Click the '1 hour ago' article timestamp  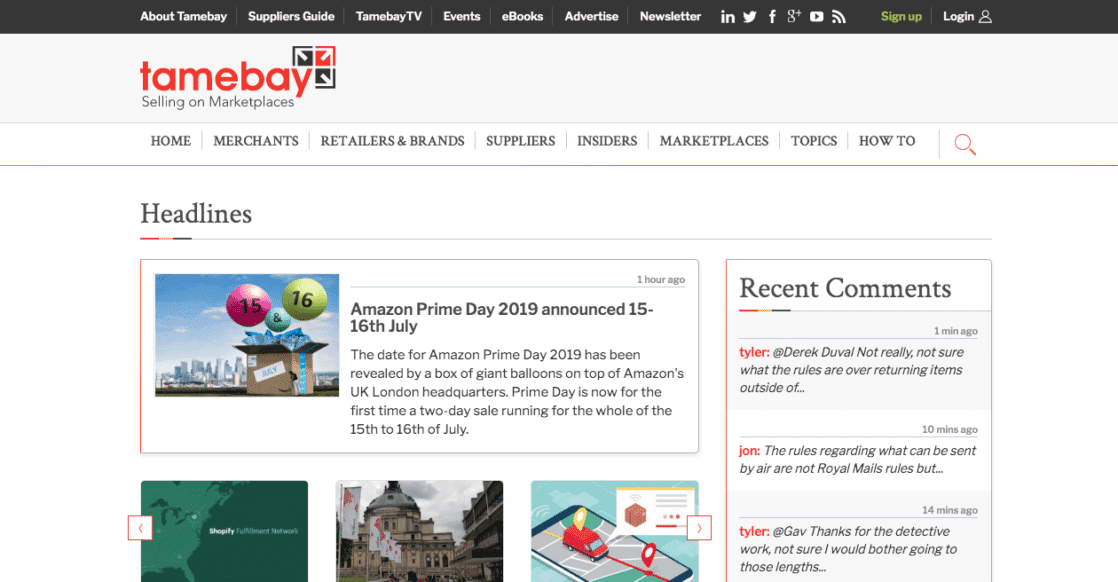click(661, 280)
